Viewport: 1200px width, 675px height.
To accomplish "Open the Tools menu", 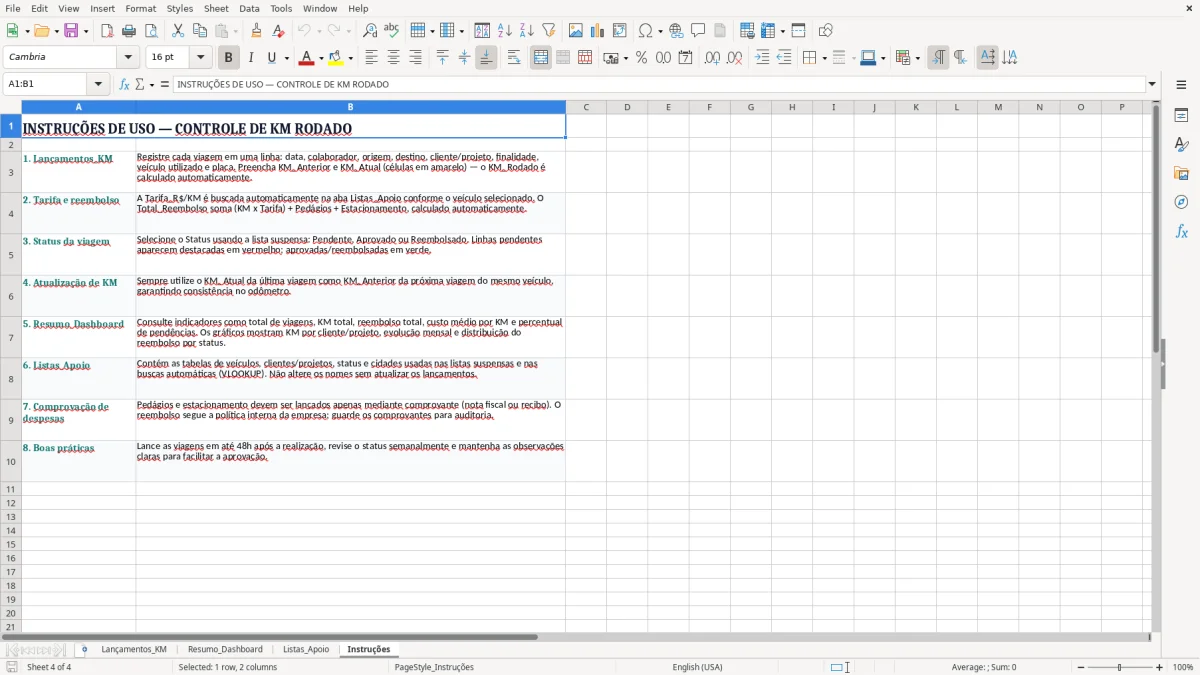I will pyautogui.click(x=281, y=8).
